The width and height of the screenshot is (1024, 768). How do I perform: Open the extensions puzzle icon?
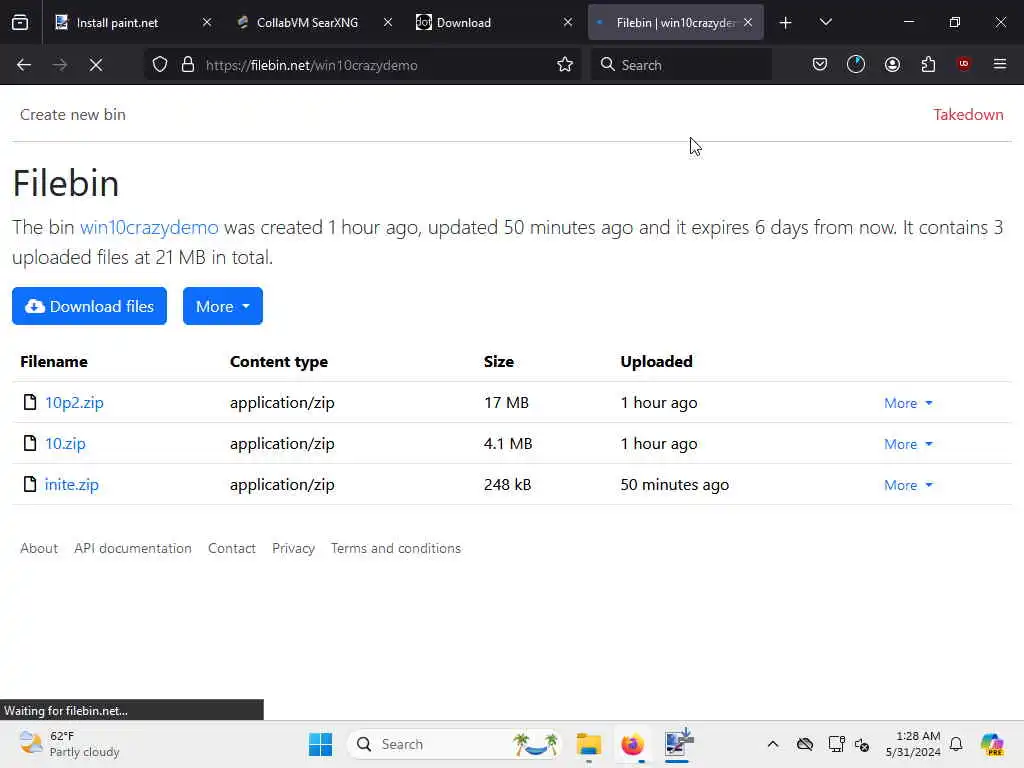[928, 65]
